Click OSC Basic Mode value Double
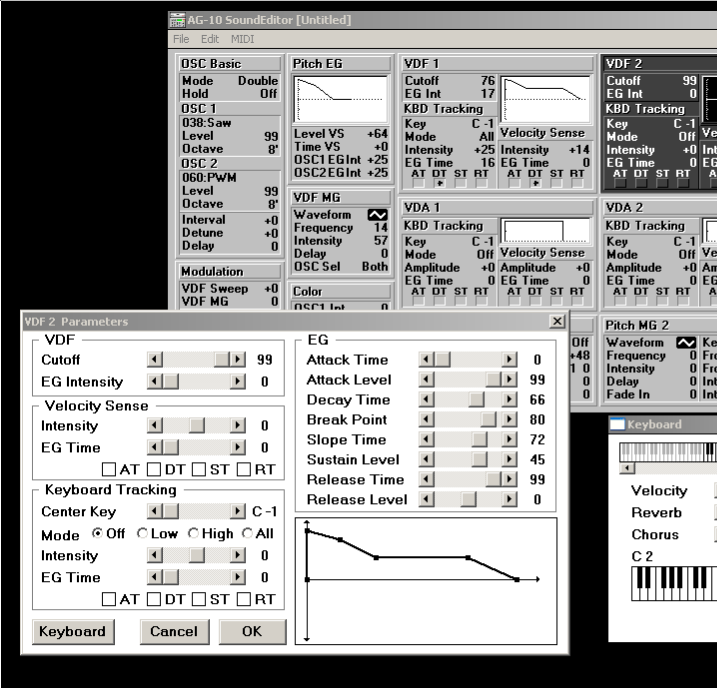The height and width of the screenshot is (688, 717). tap(258, 80)
